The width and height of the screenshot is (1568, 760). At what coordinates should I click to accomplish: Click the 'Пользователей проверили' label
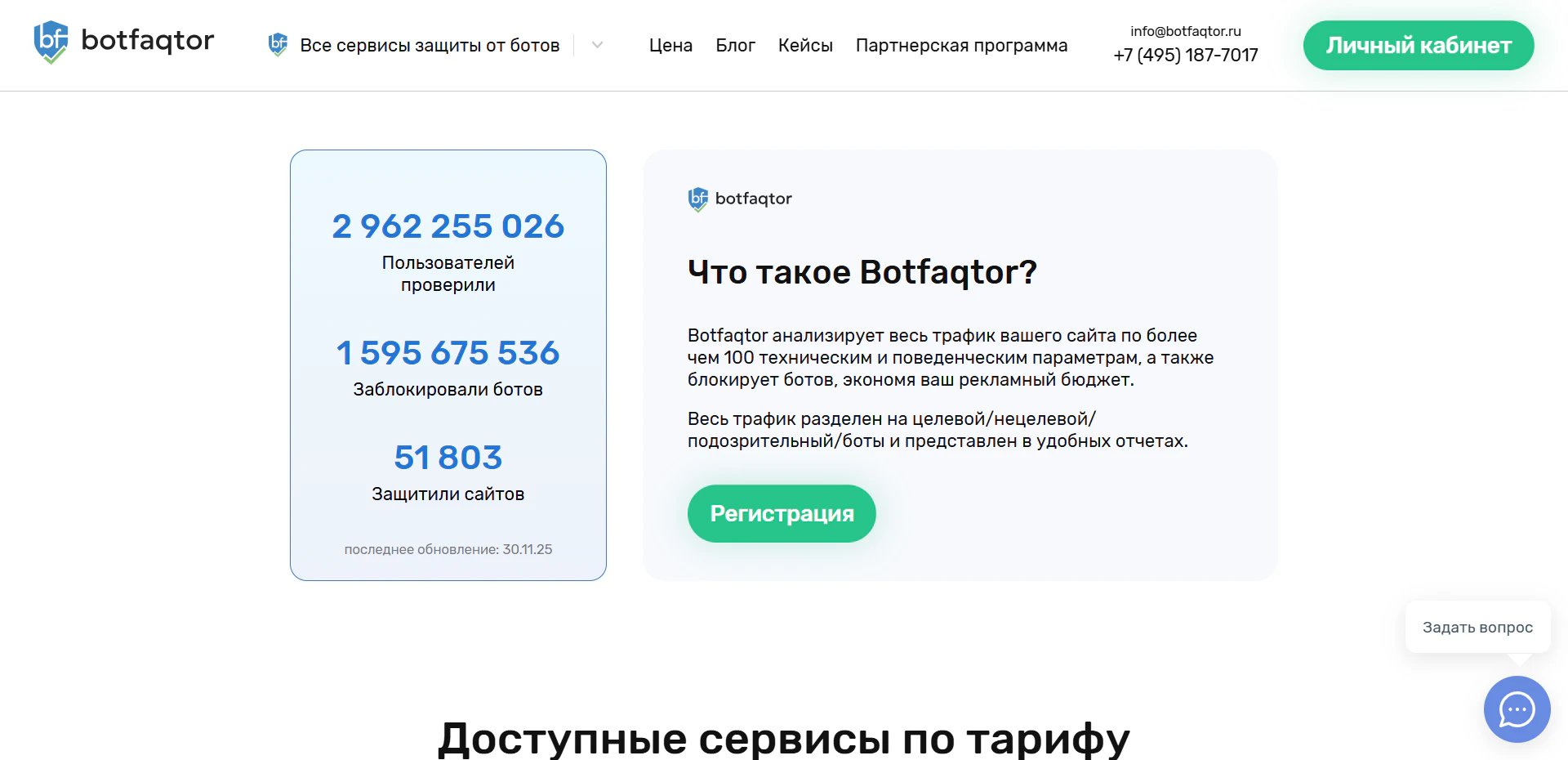pos(448,274)
